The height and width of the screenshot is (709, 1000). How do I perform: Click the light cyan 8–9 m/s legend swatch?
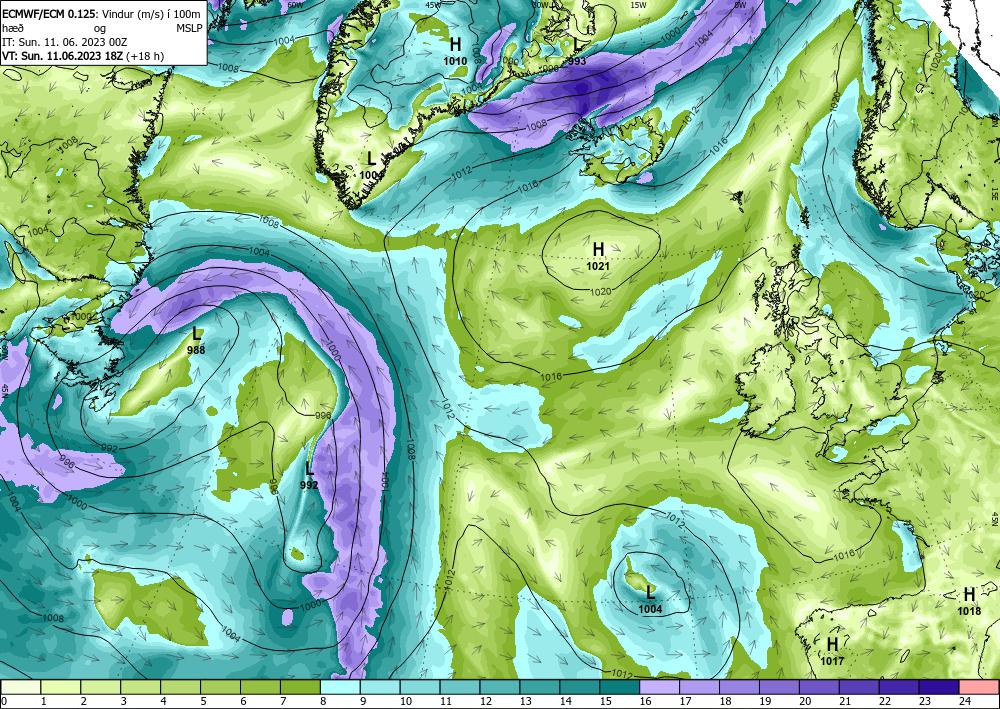[x=341, y=687]
